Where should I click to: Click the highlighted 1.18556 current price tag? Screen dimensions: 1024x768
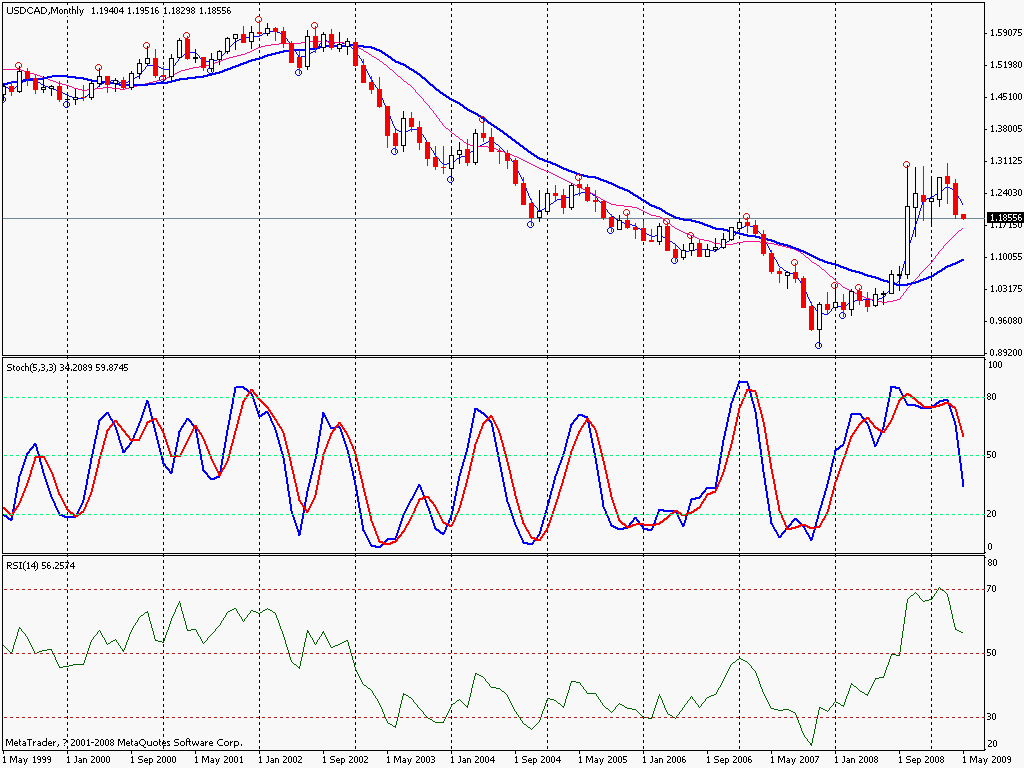click(x=1004, y=217)
